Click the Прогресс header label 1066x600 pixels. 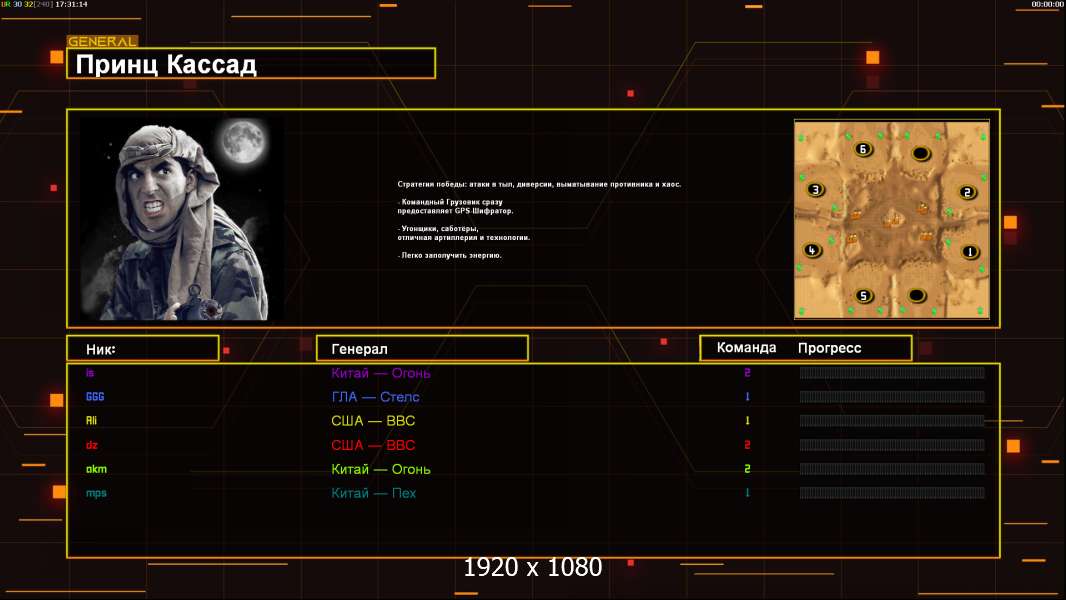pos(829,348)
